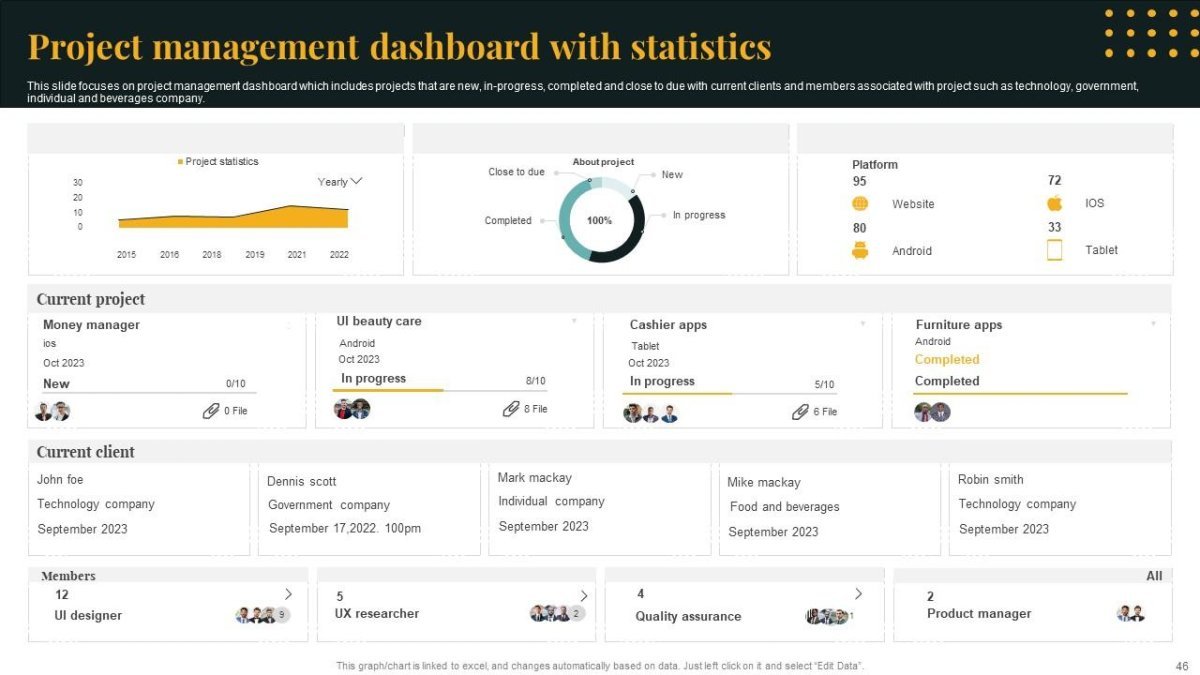Click the 'Furniture apps' project title

click(x=959, y=325)
